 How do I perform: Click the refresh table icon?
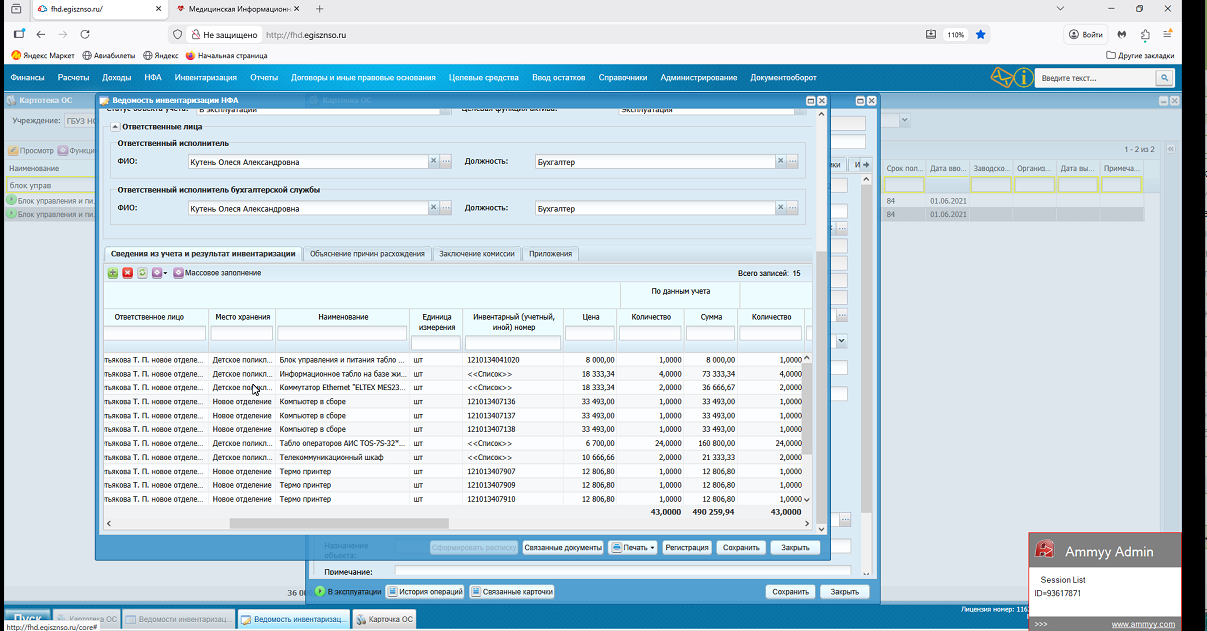point(142,273)
